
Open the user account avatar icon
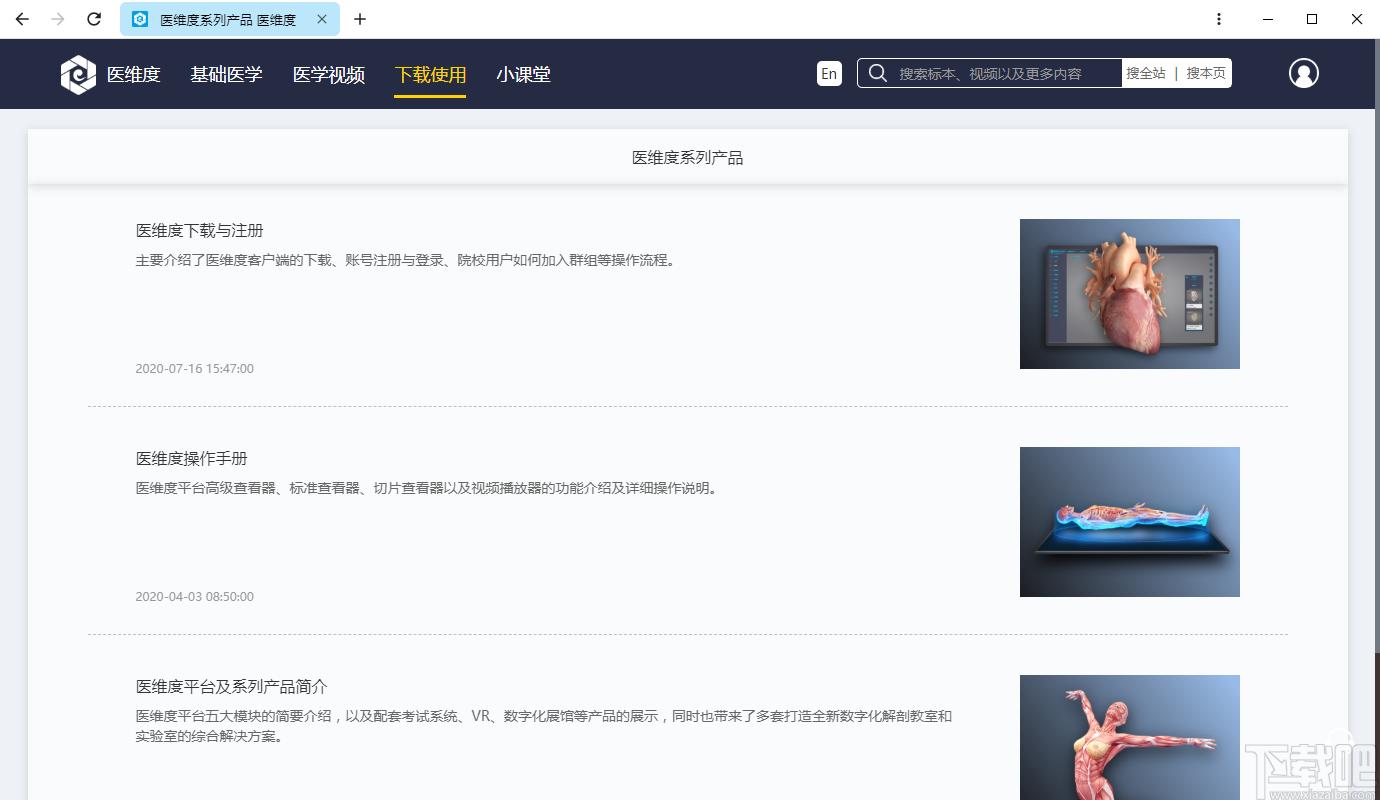tap(1304, 73)
